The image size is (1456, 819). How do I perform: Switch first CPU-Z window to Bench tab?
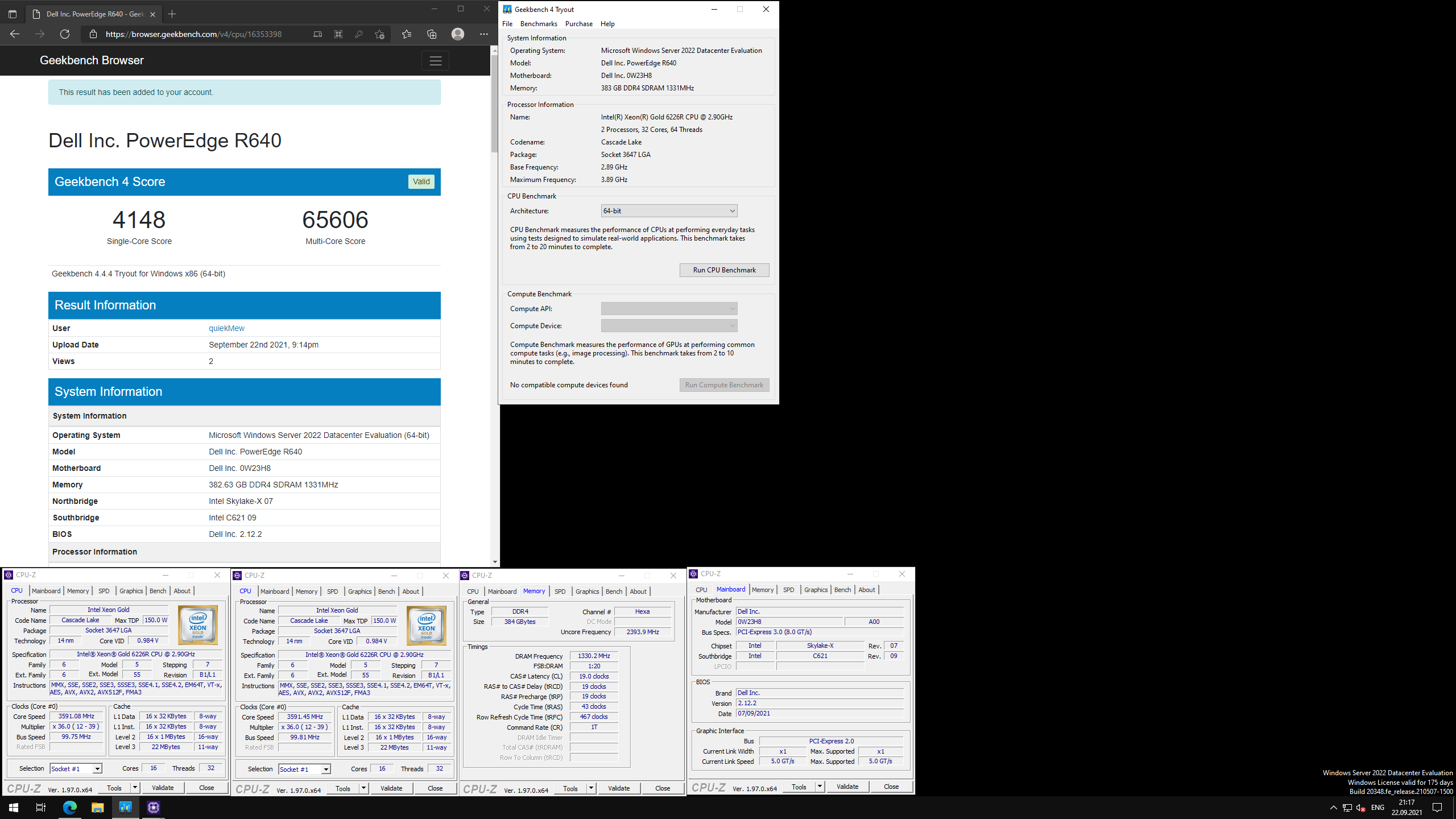pyautogui.click(x=158, y=591)
